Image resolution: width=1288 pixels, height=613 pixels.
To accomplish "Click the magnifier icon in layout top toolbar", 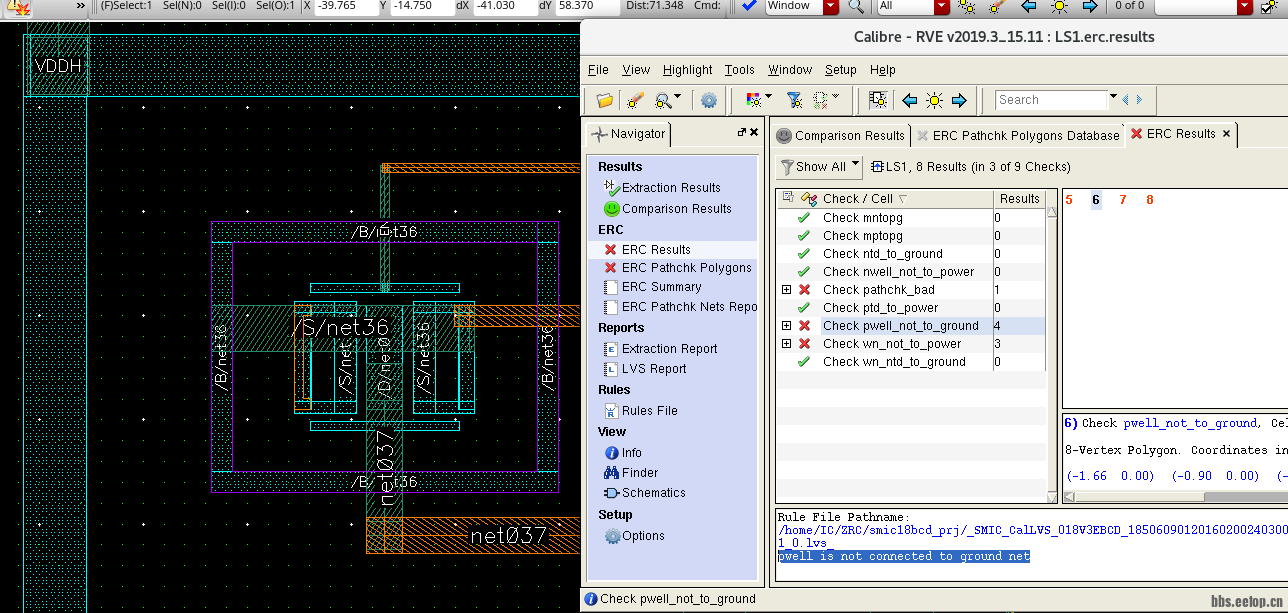I will point(856,6).
